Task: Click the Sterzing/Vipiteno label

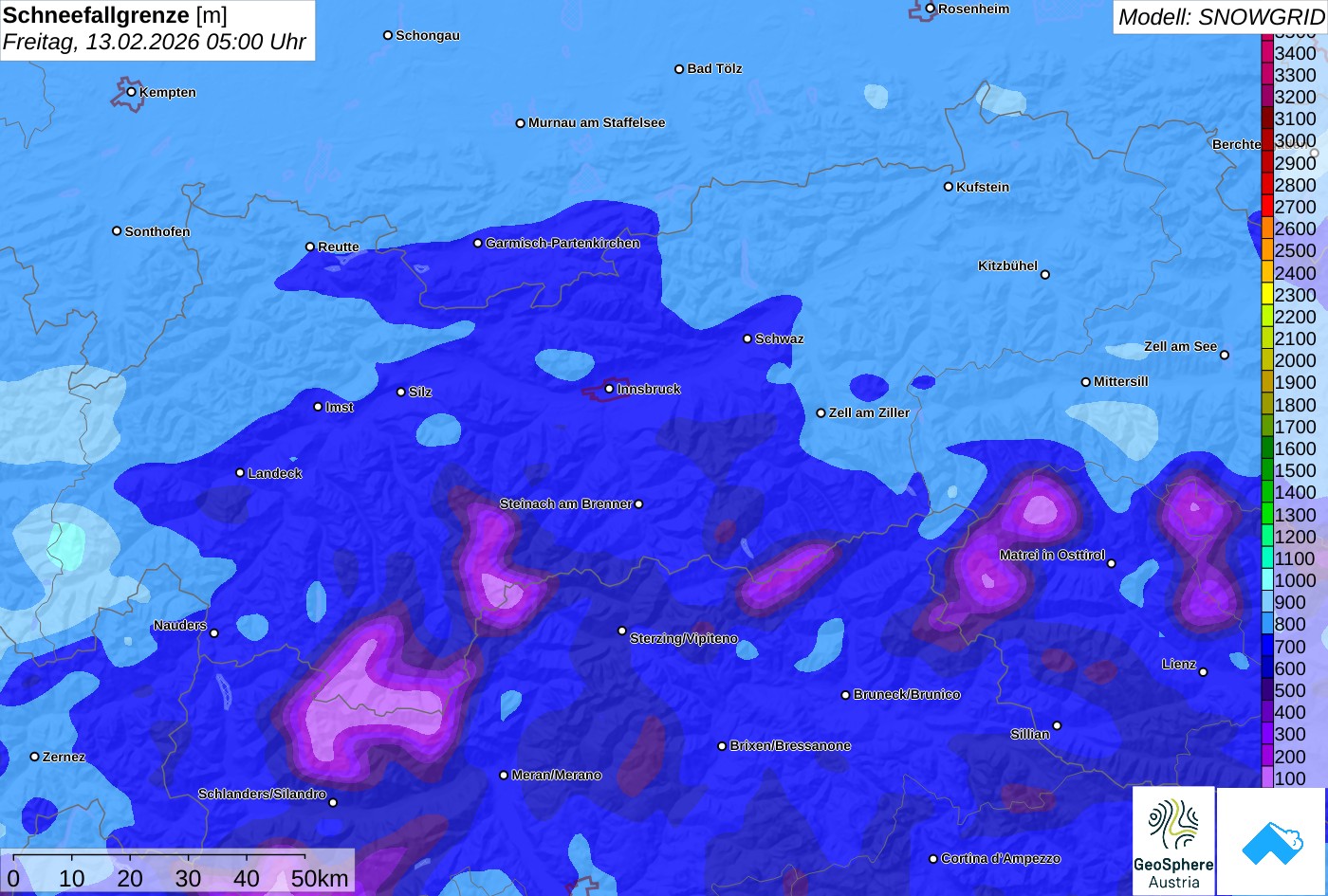Action: (684, 639)
